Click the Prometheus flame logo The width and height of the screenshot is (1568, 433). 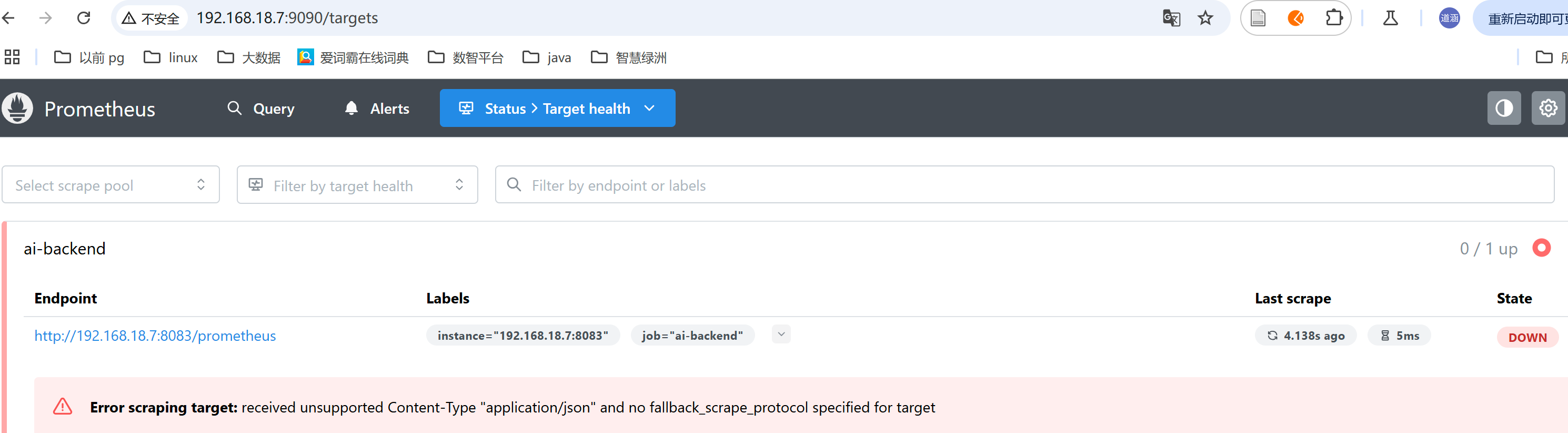point(17,109)
